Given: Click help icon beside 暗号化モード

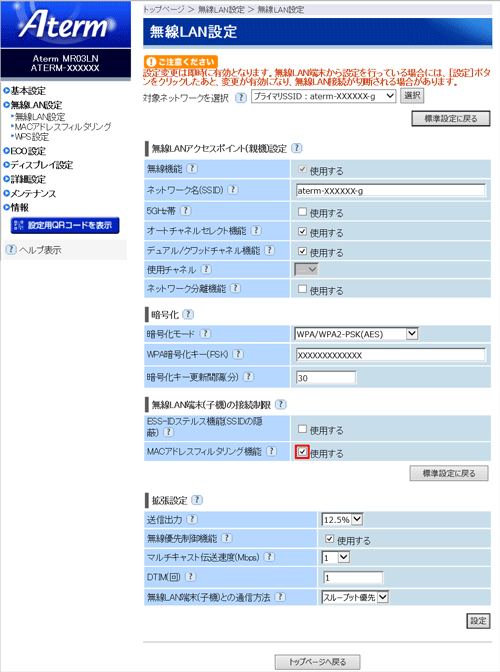Looking at the screenshot, I should [206, 333].
